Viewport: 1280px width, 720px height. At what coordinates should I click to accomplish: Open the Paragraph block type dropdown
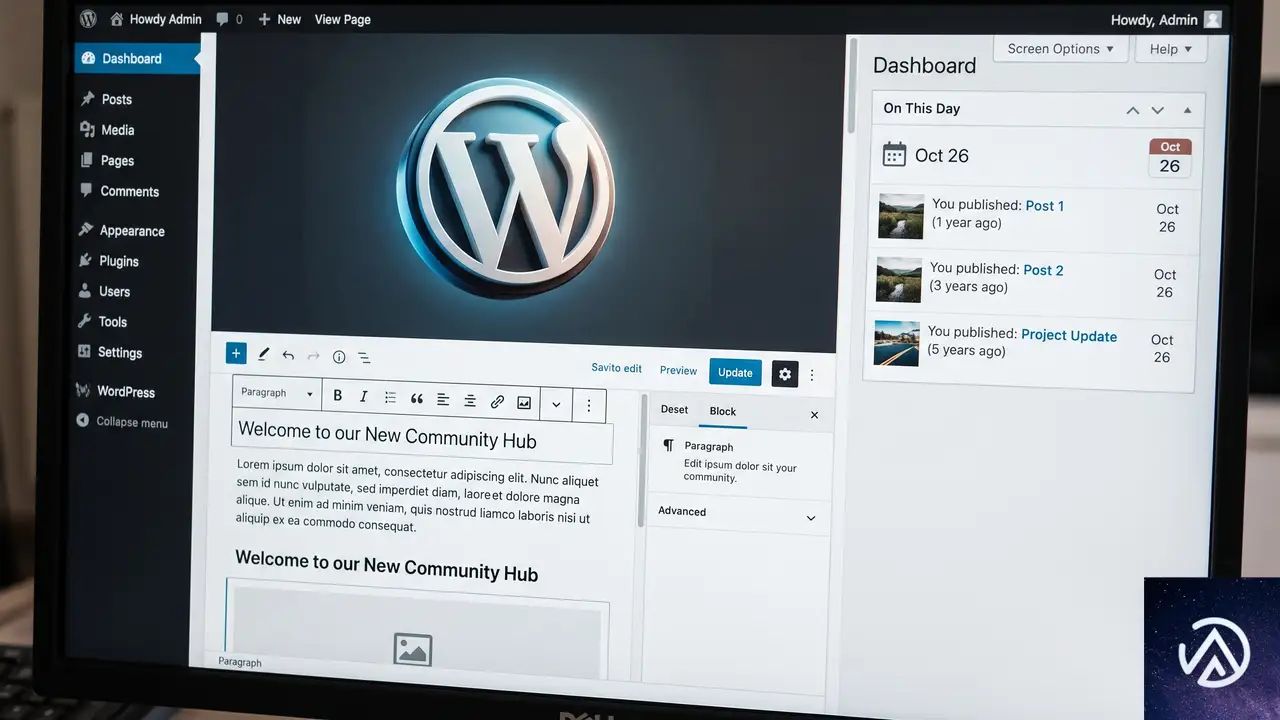coord(277,393)
